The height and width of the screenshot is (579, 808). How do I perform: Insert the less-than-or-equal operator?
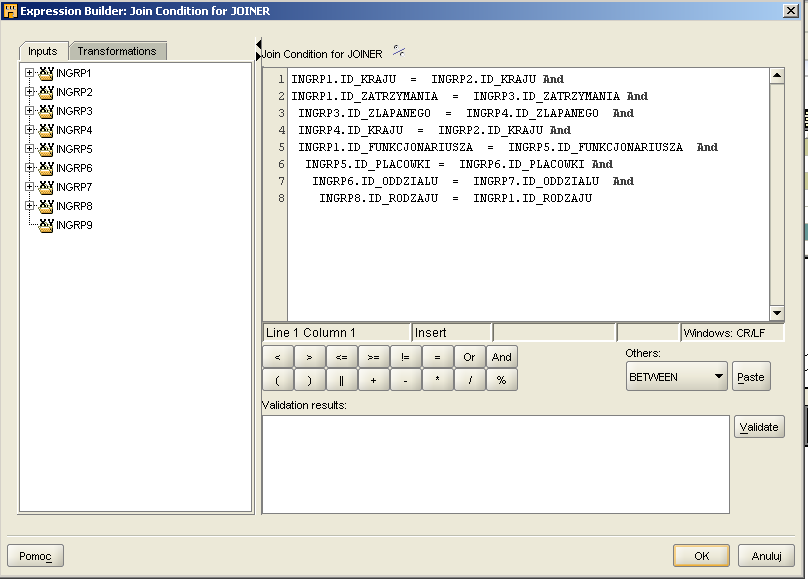341,357
